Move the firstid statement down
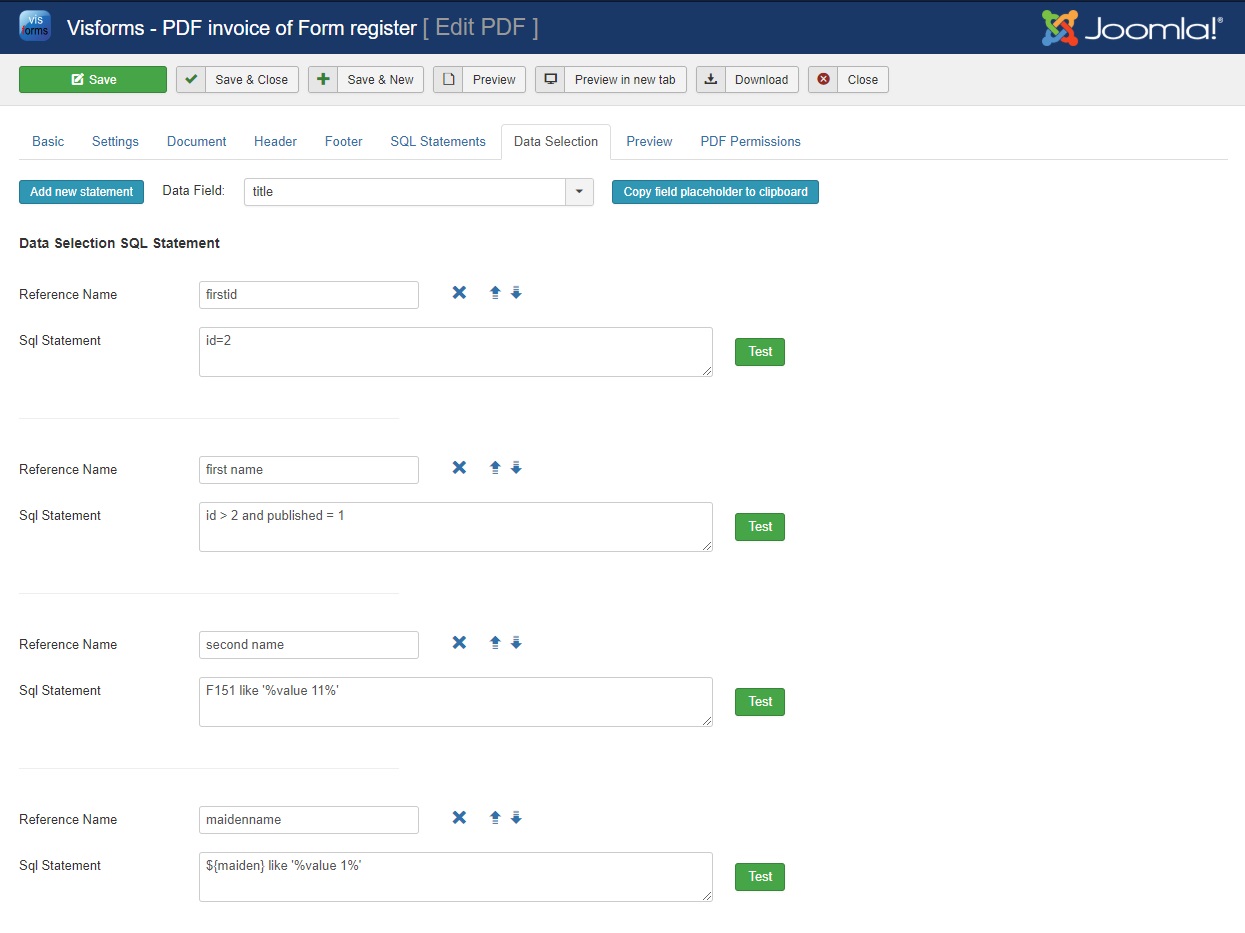Image resolution: width=1245 pixels, height=933 pixels. (x=516, y=293)
